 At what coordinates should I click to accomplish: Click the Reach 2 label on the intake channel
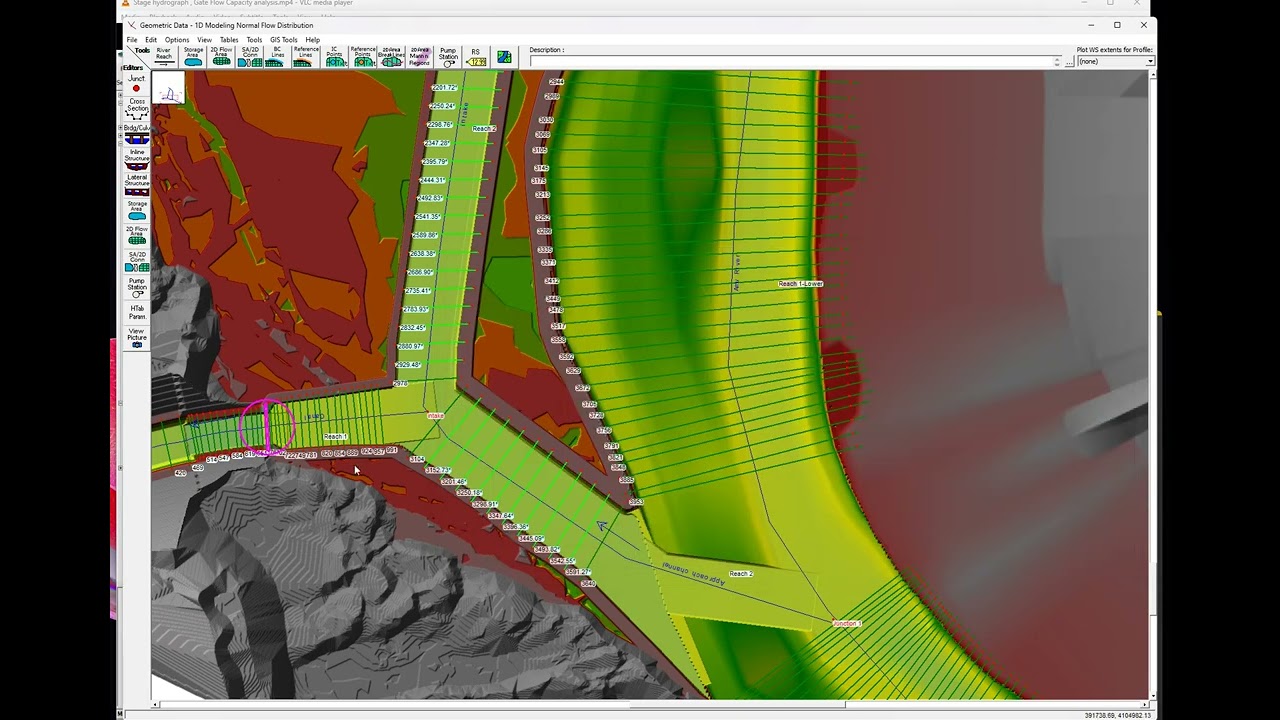484,129
